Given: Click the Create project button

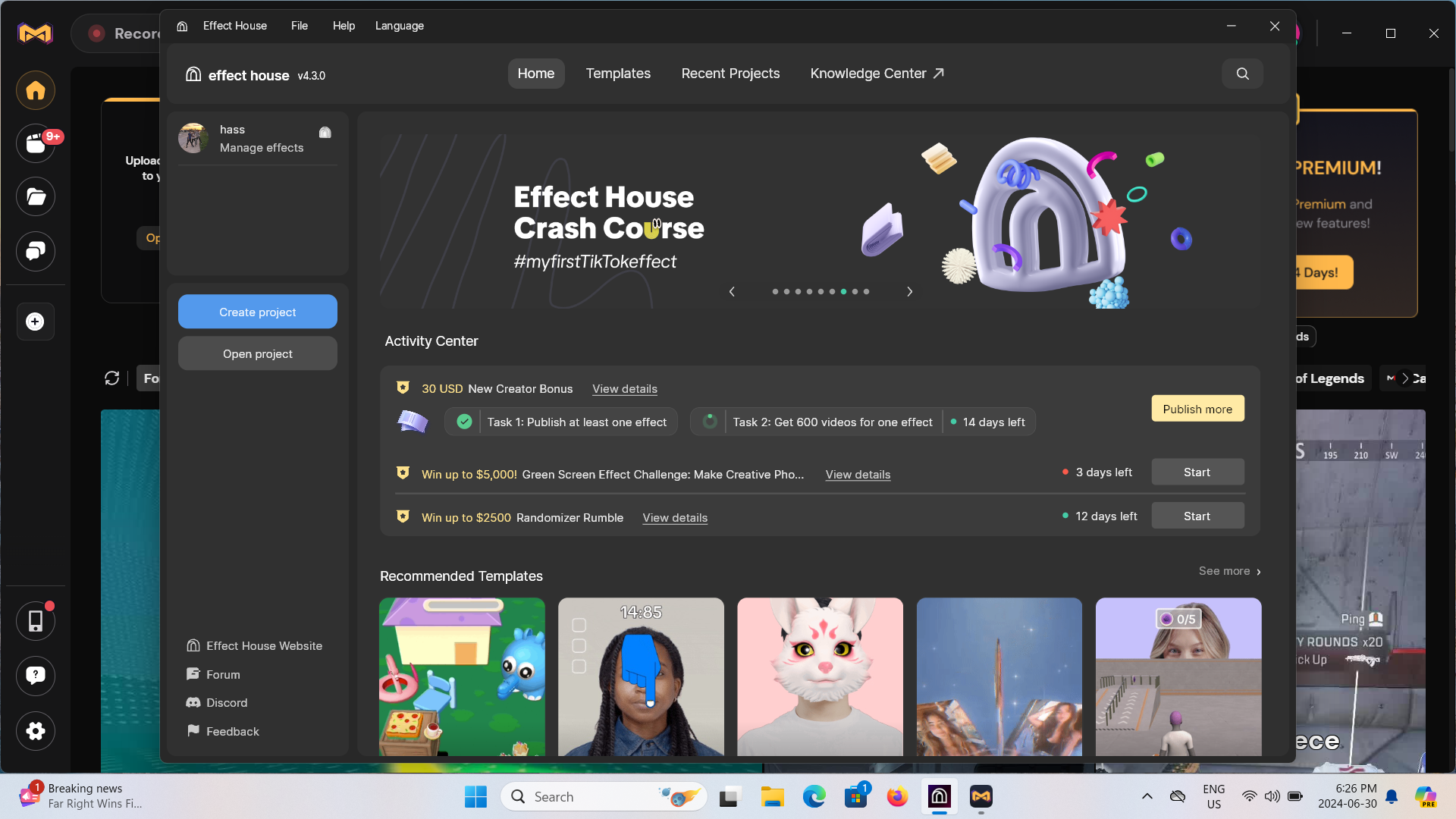Looking at the screenshot, I should pos(258,312).
